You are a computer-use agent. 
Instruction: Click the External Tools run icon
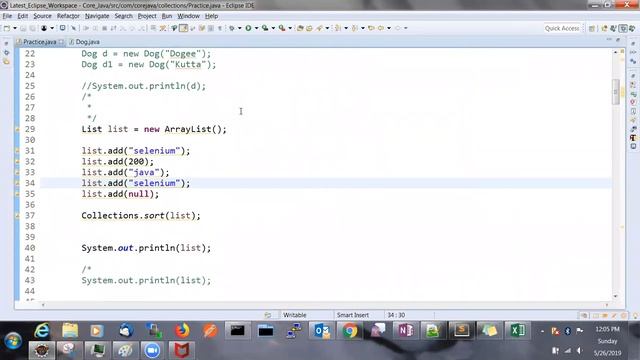point(282,28)
